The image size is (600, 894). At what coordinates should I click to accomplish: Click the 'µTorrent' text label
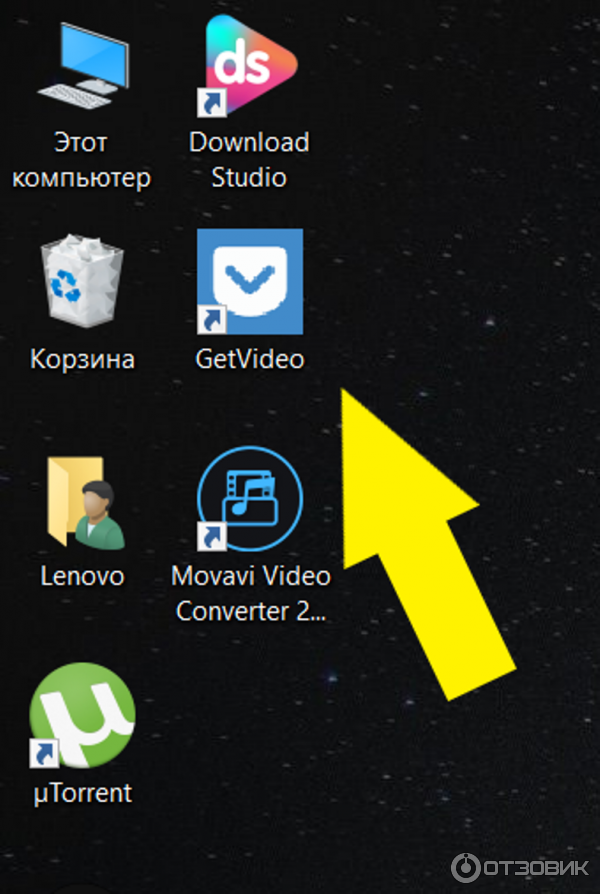(x=82, y=793)
